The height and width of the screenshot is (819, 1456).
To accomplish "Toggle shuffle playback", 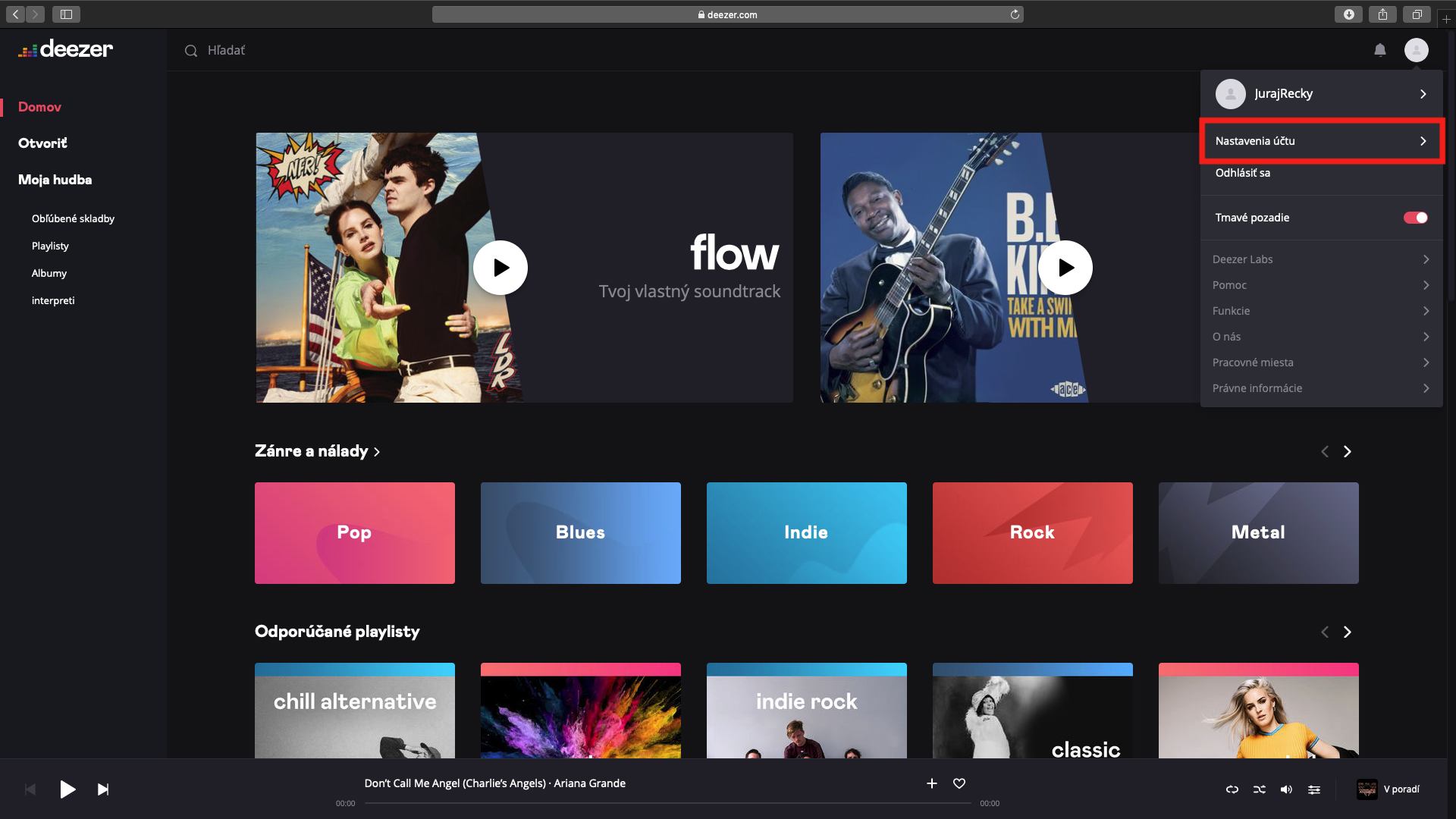I will [x=1260, y=789].
